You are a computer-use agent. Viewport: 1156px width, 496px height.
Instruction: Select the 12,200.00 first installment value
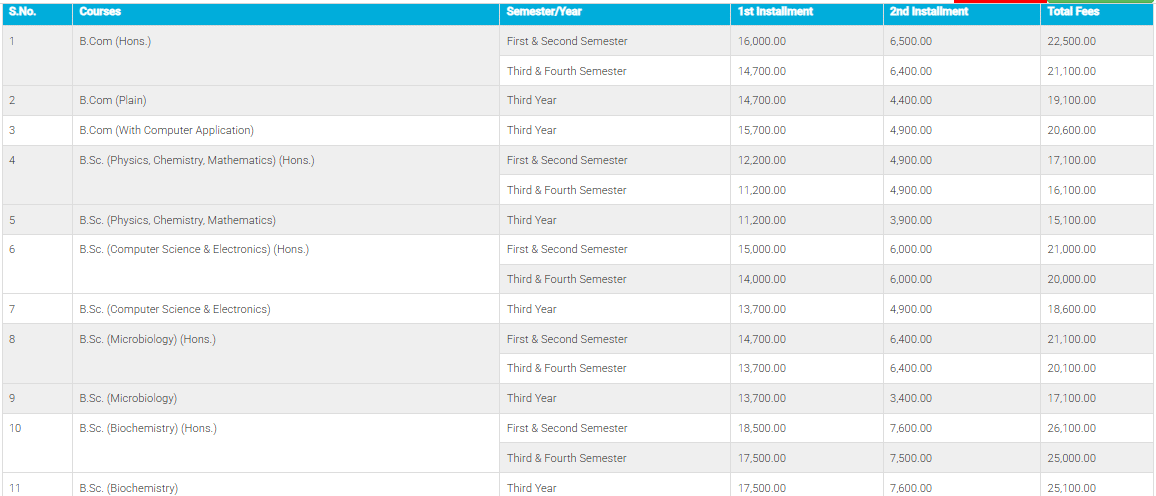[762, 160]
